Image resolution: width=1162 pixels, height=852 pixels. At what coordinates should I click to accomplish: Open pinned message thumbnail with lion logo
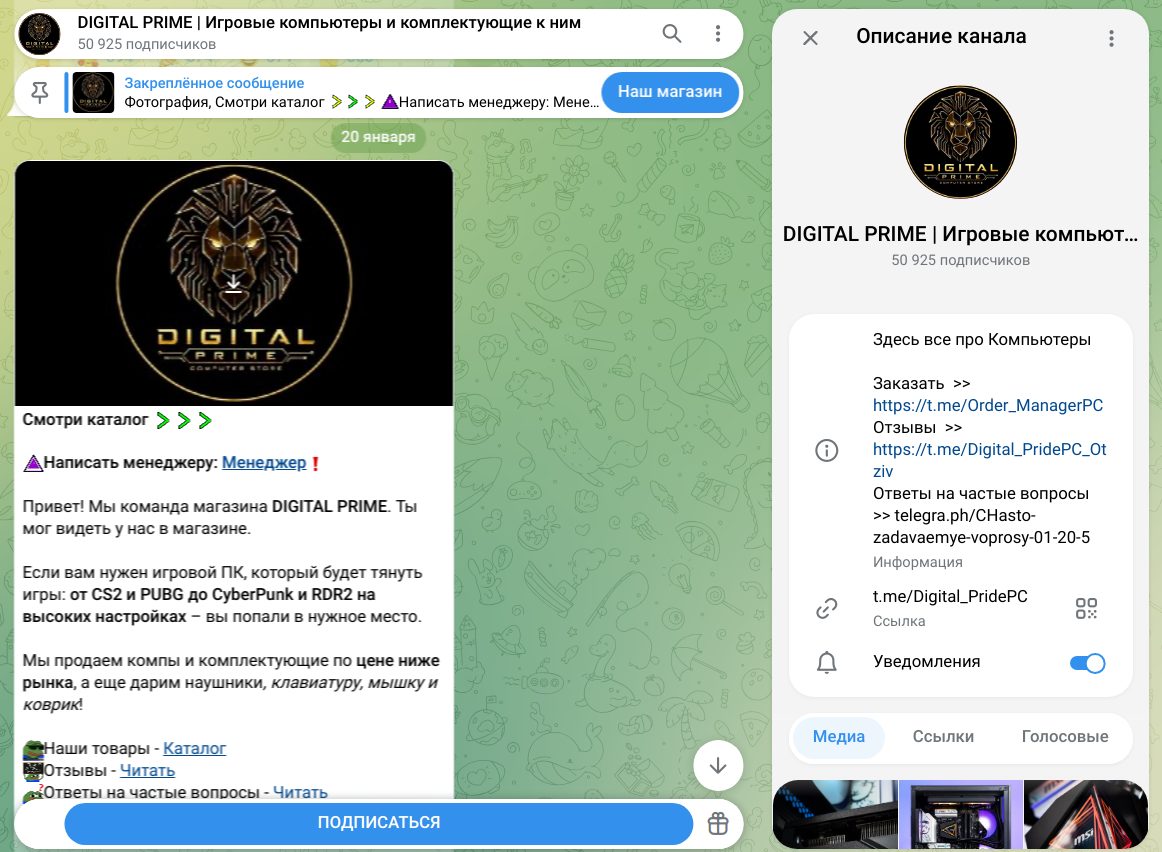(93, 93)
